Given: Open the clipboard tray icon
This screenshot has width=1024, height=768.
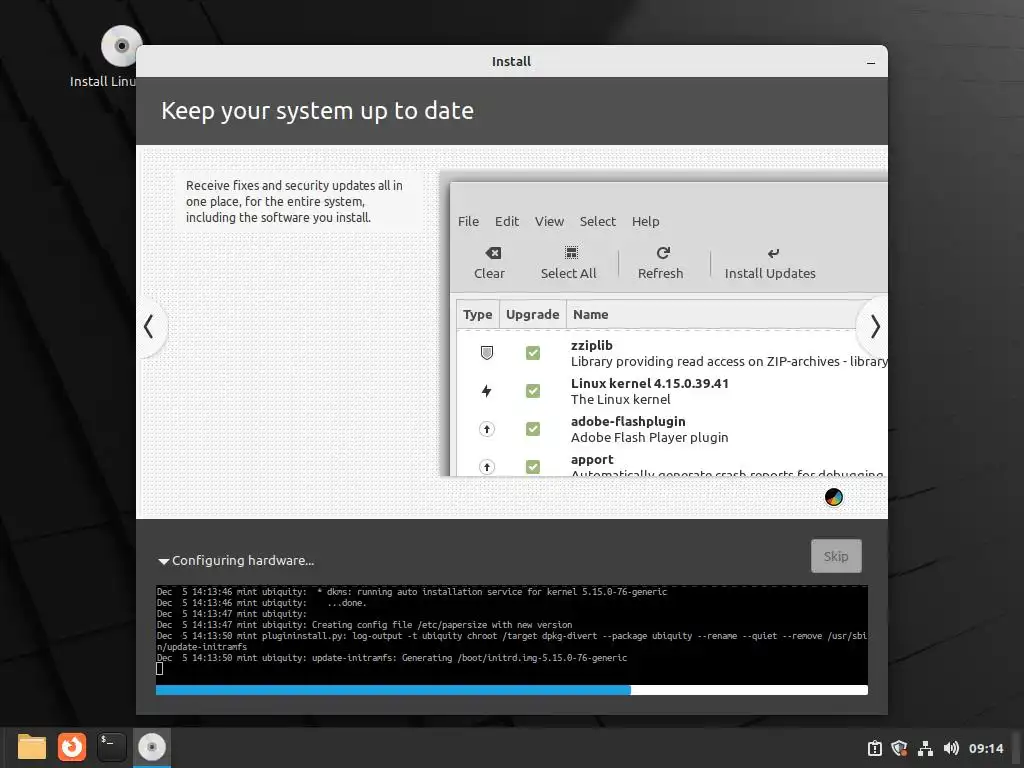Looking at the screenshot, I should (874, 748).
